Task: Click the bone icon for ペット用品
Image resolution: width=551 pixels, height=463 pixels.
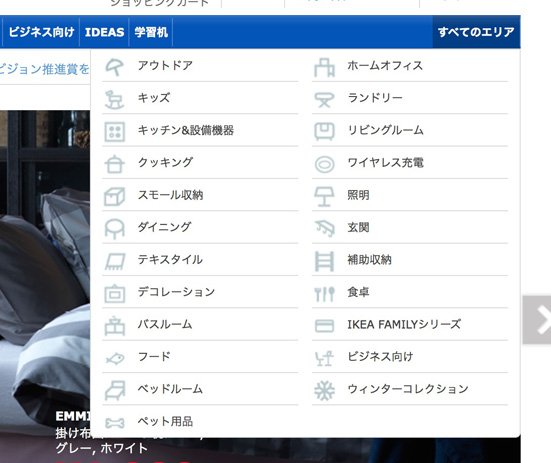Action: click(115, 423)
